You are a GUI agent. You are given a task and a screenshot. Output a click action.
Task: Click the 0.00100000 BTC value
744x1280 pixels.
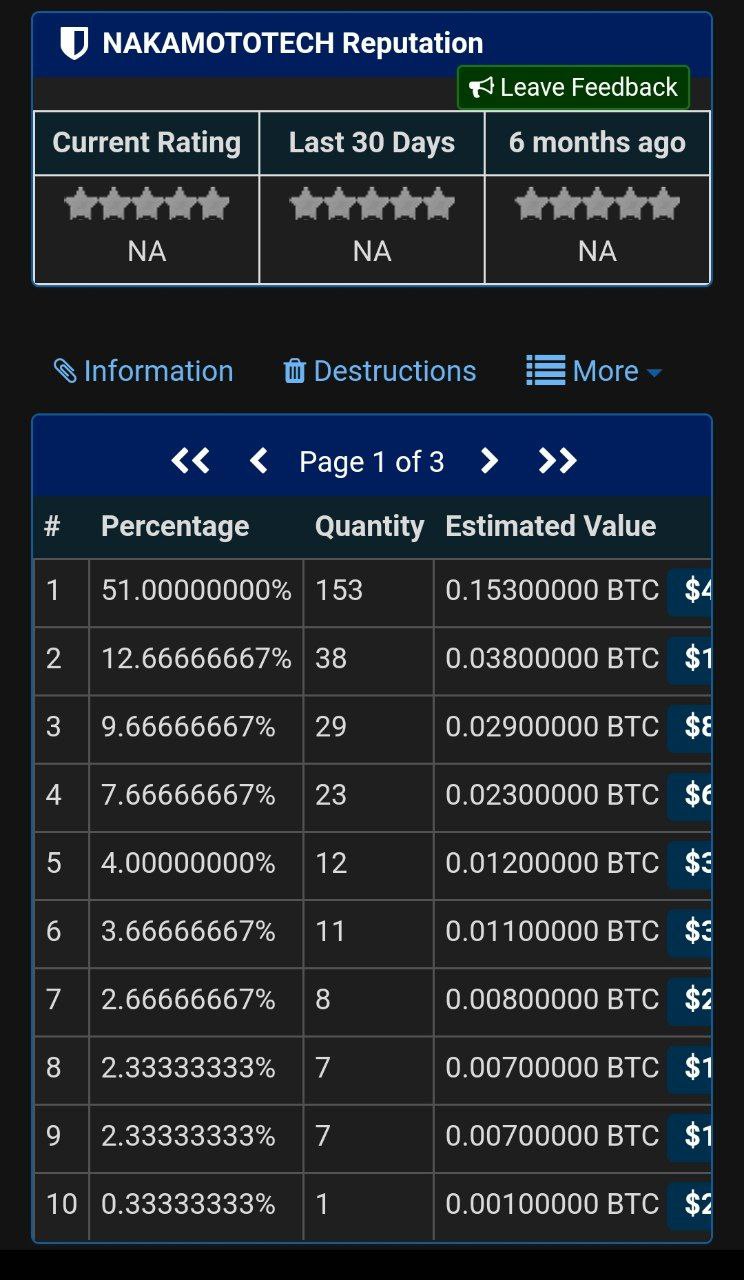[x=552, y=1204]
